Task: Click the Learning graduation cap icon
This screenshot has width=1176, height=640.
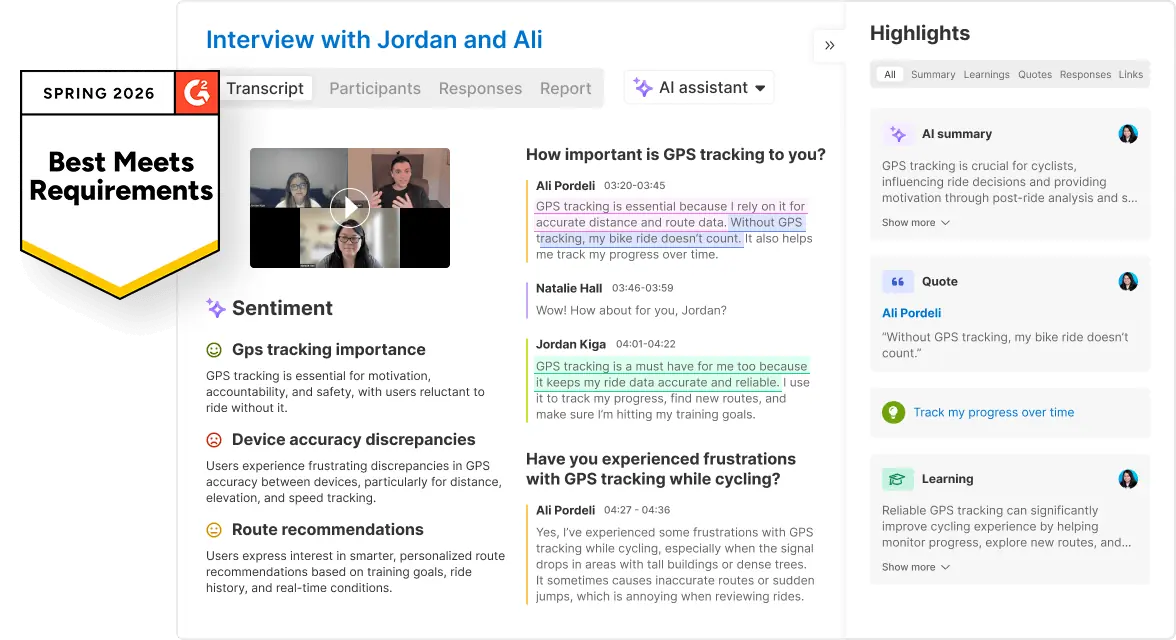Action: (x=898, y=479)
